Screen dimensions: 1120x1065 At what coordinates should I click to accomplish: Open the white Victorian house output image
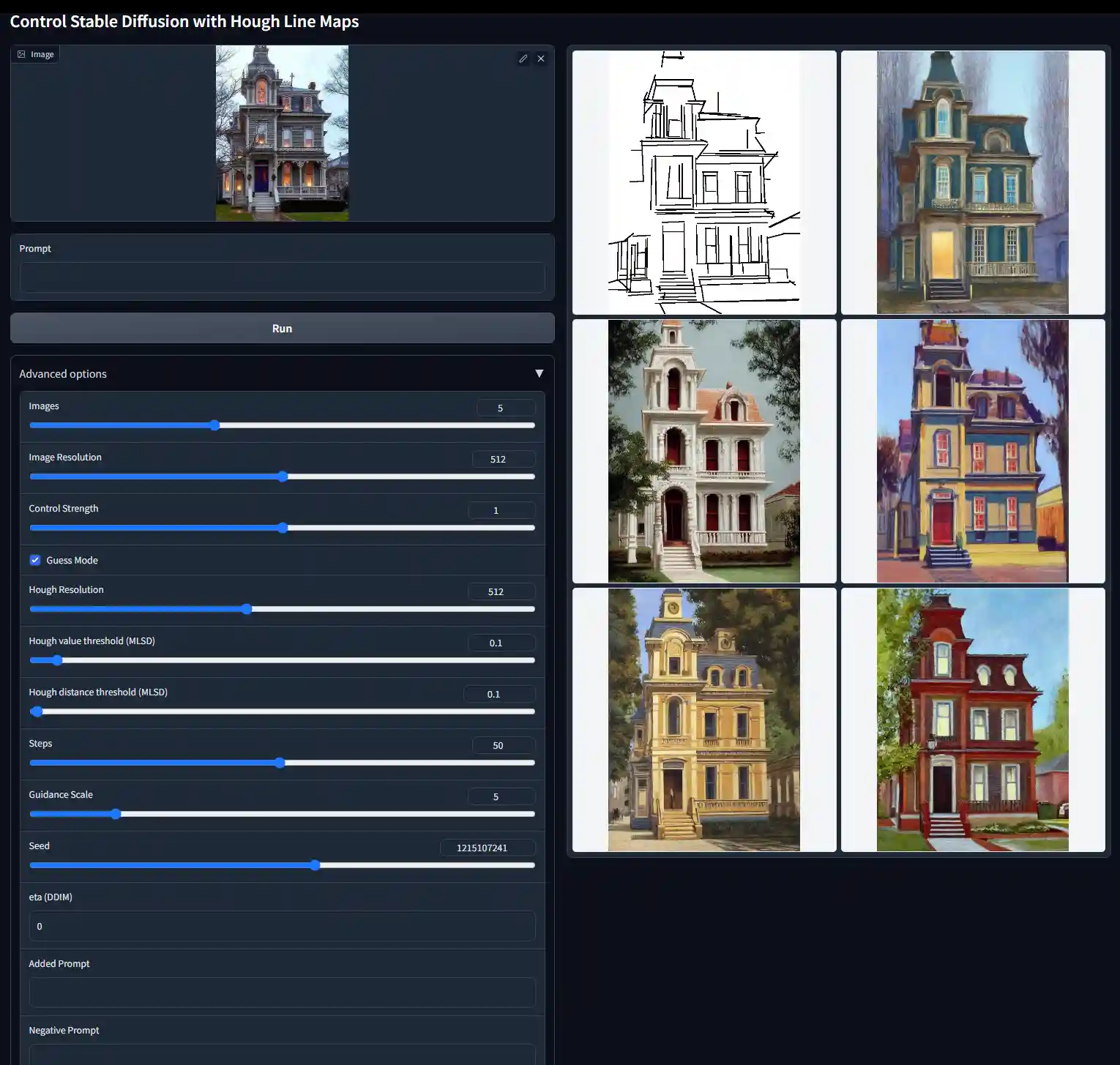tap(703, 451)
